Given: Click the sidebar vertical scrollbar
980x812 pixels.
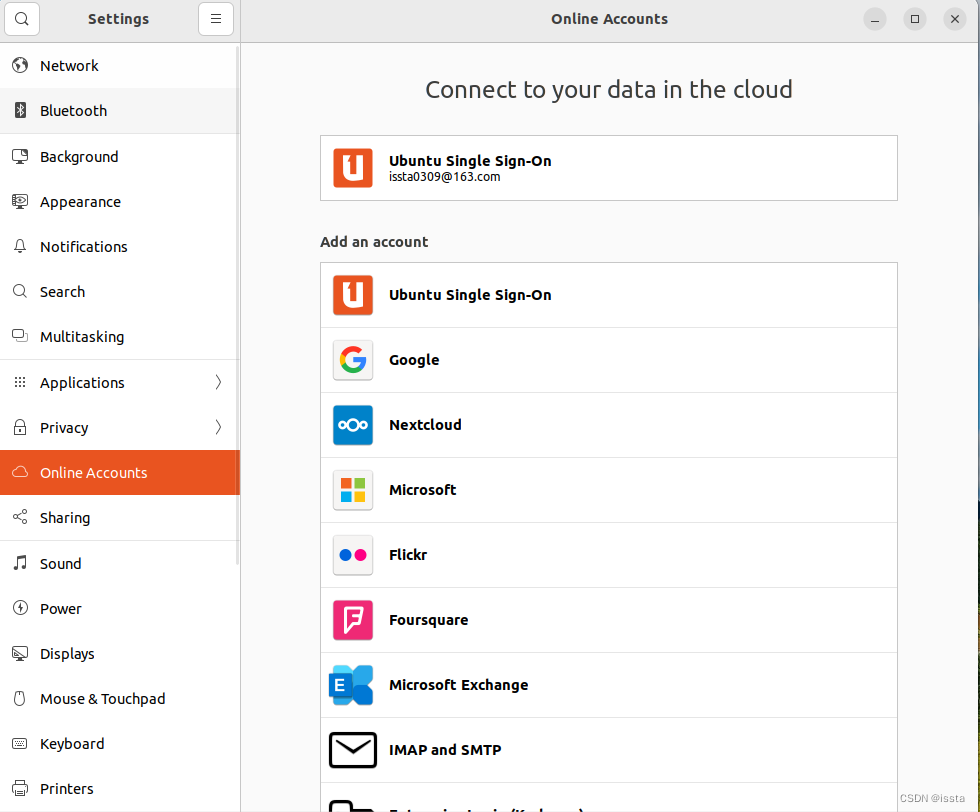Looking at the screenshot, I should pyautogui.click(x=238, y=305).
